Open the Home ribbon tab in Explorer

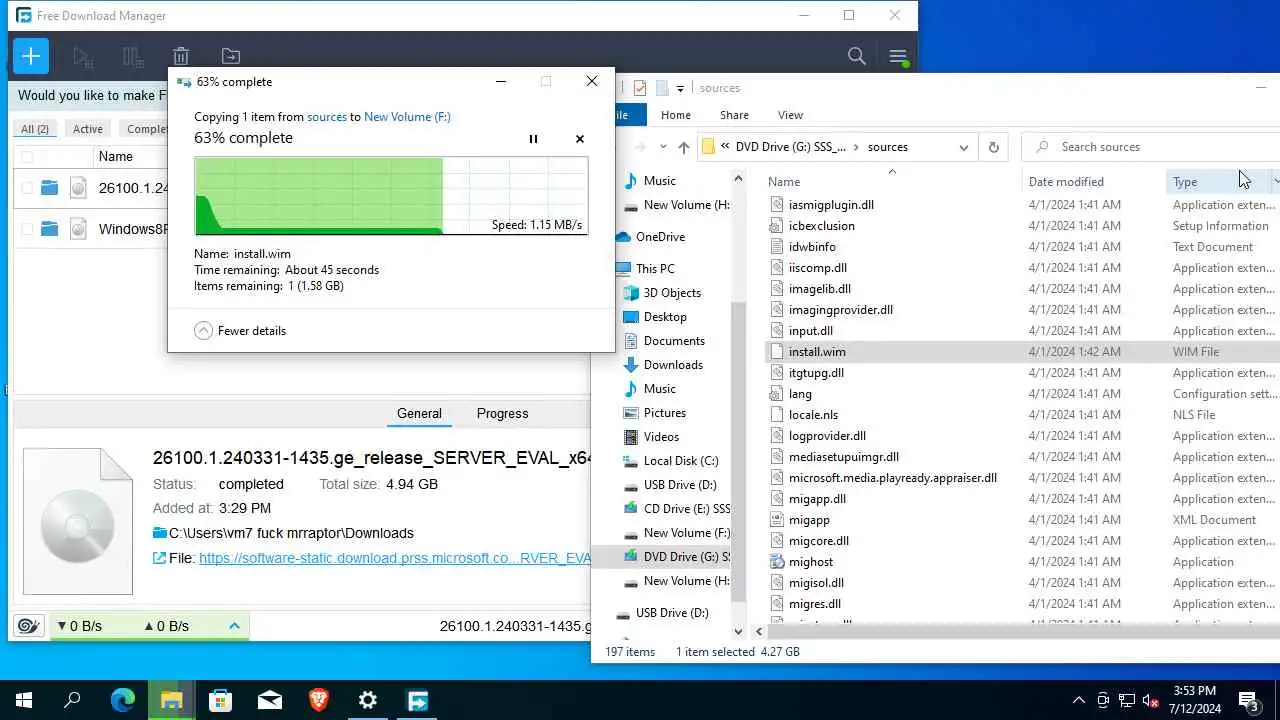point(676,115)
